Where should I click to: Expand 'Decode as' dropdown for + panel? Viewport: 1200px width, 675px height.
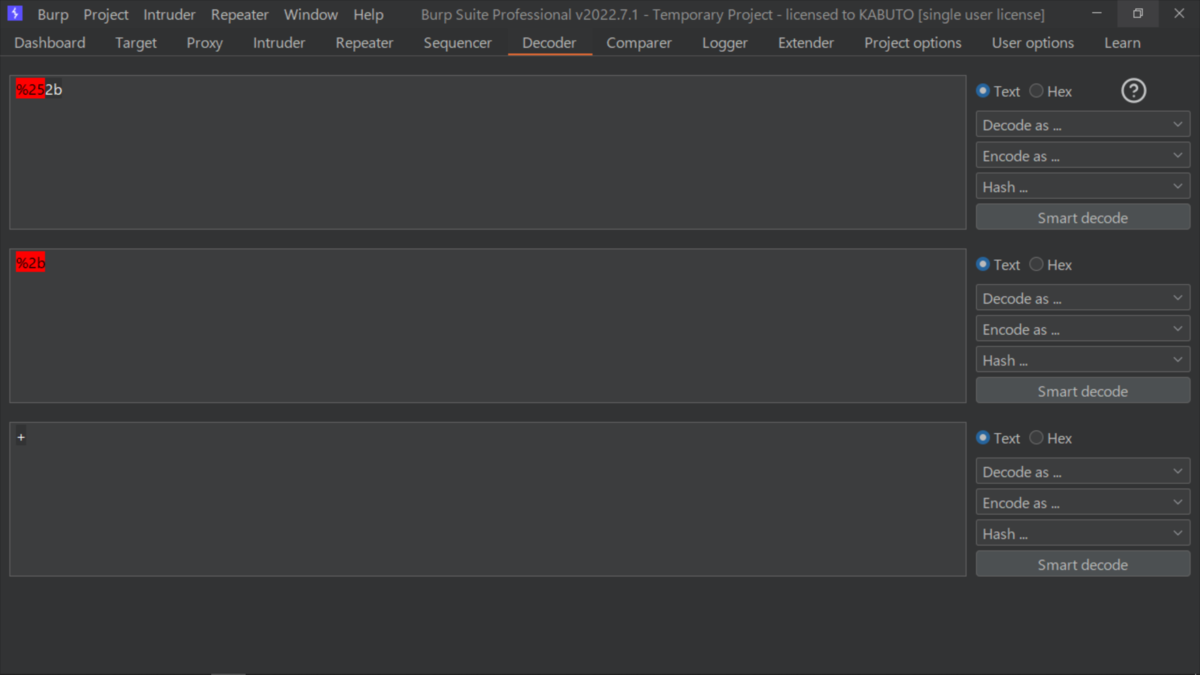point(1083,472)
